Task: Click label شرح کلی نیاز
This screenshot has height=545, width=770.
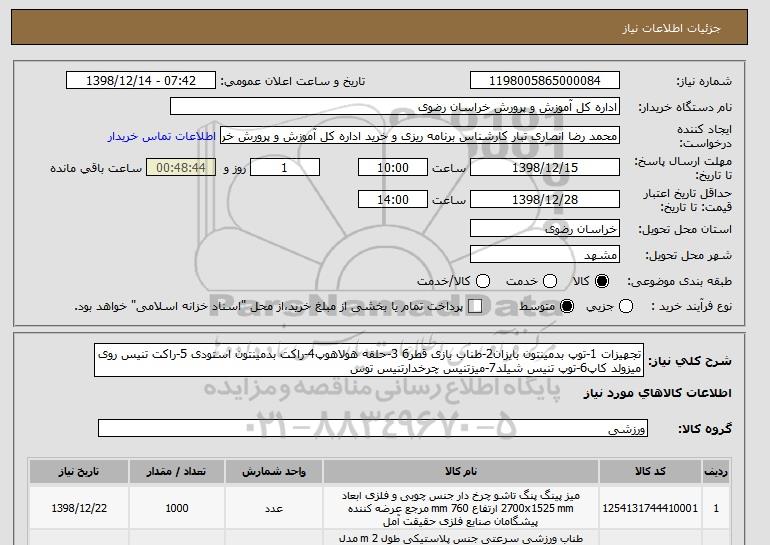Action: pyautogui.click(x=689, y=361)
